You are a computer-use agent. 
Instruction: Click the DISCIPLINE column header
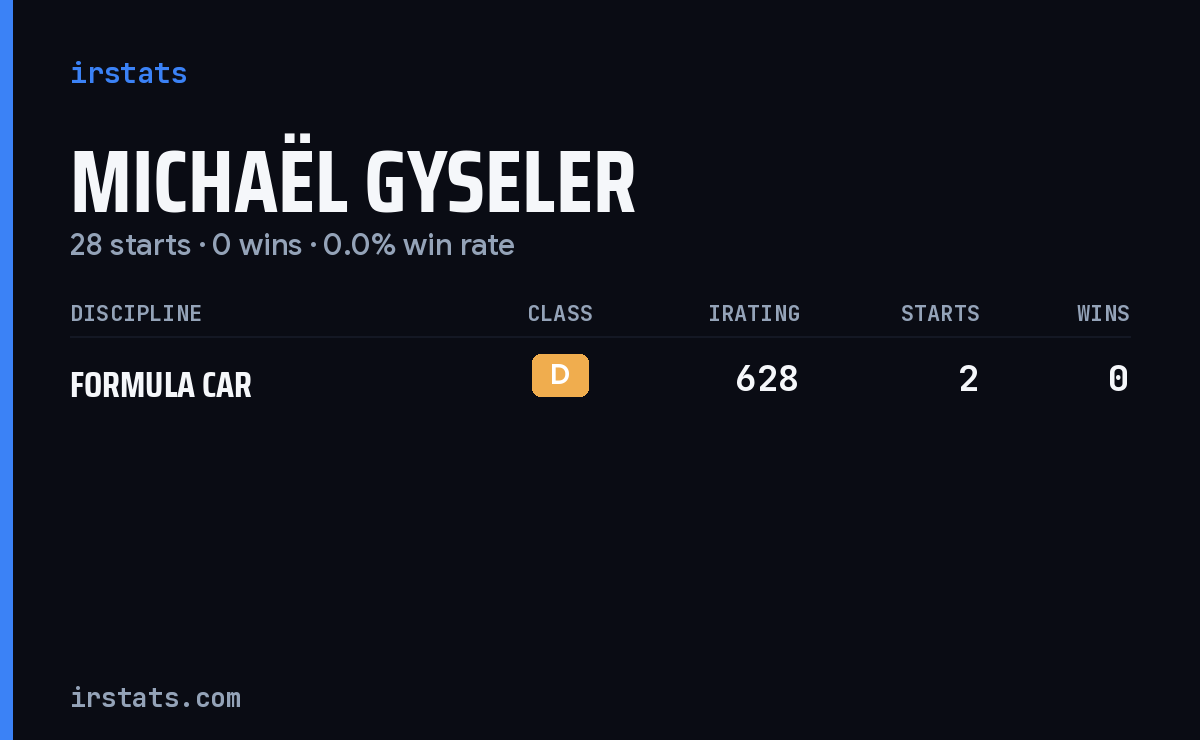[136, 313]
